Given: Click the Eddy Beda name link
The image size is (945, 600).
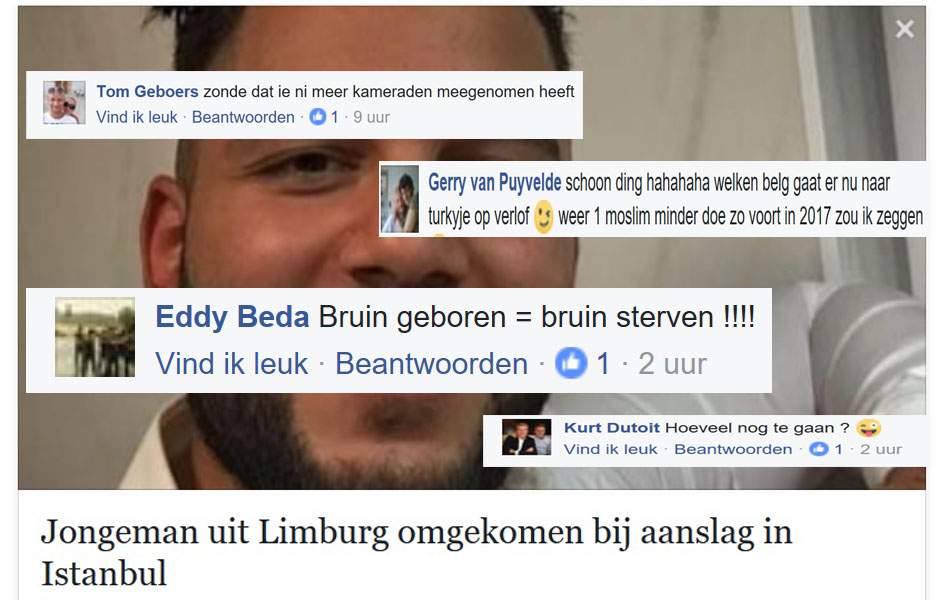Looking at the screenshot, I should [233, 317].
